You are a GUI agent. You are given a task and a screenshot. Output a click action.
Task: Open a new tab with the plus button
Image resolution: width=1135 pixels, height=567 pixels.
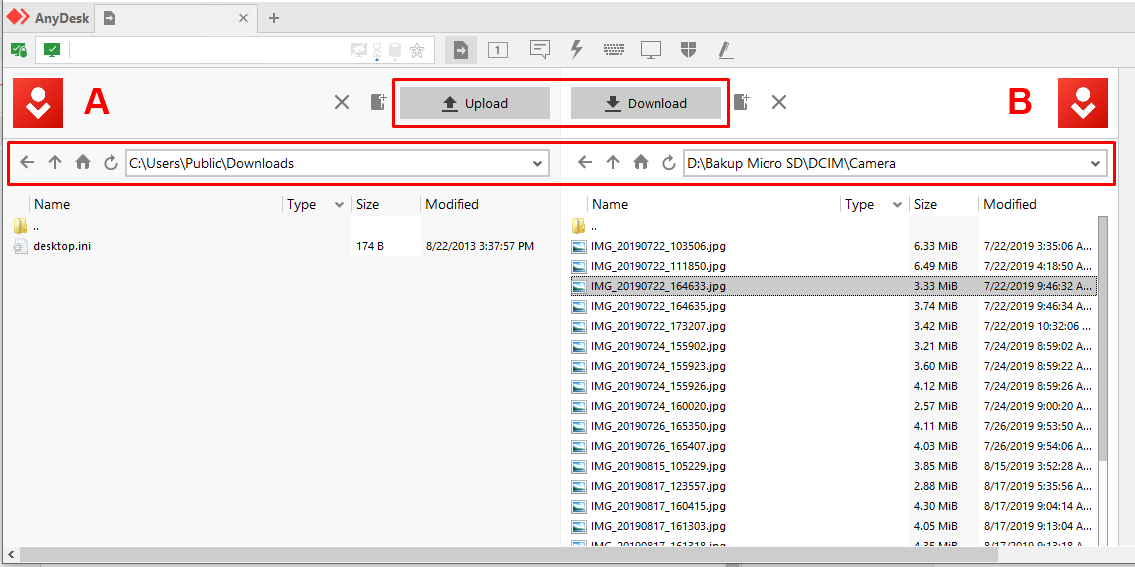point(274,18)
